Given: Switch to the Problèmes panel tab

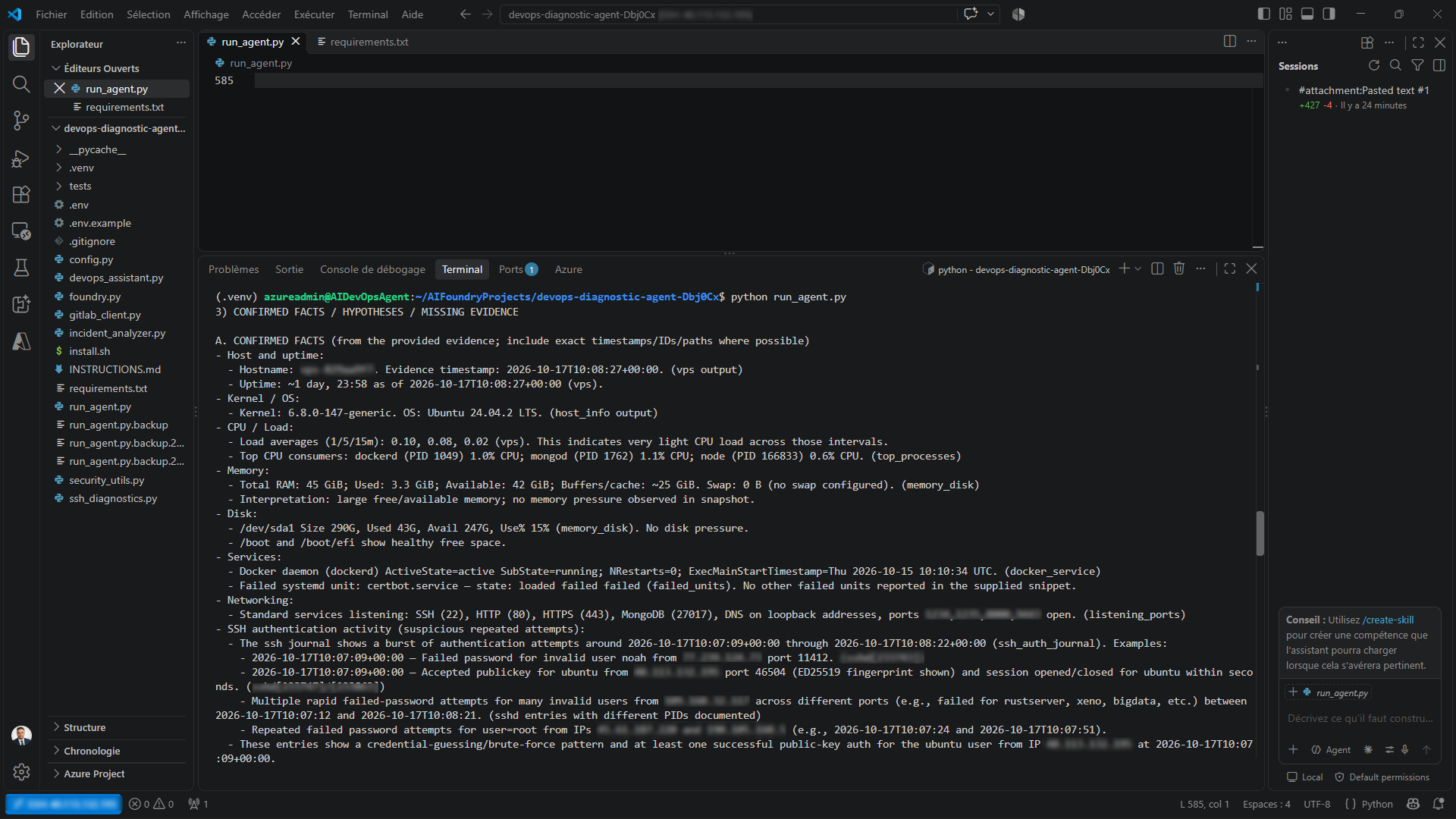Looking at the screenshot, I should [234, 269].
